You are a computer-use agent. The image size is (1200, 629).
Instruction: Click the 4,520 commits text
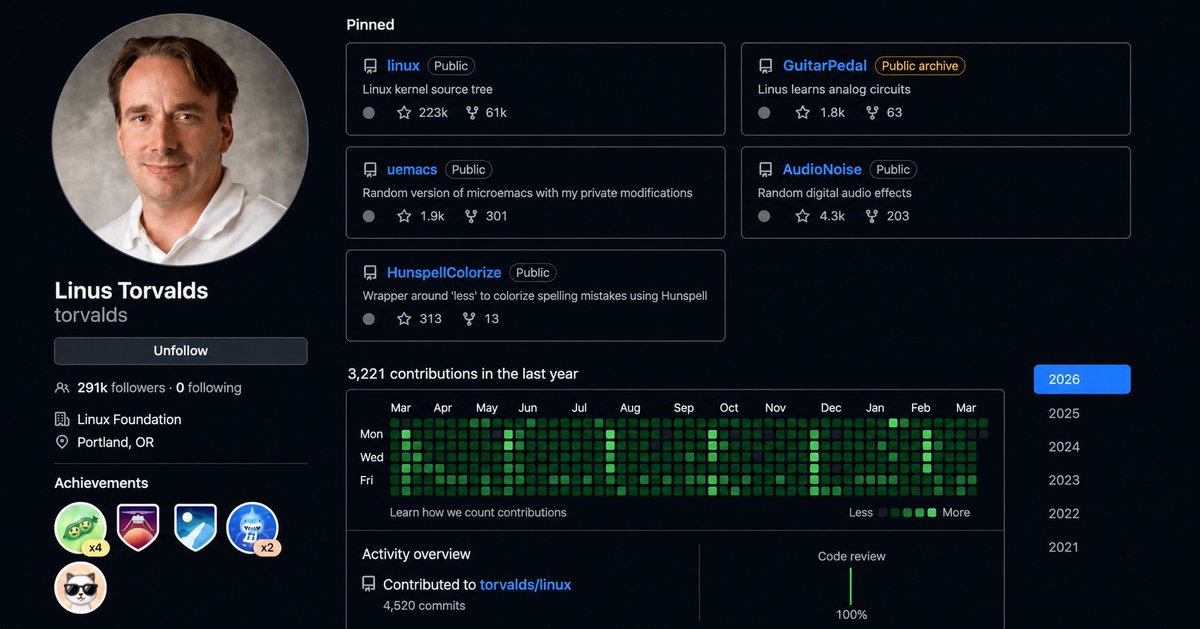(424, 606)
